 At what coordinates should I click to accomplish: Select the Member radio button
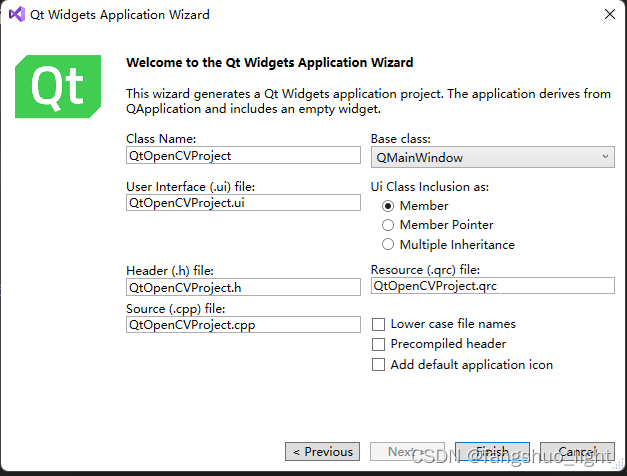click(x=387, y=206)
